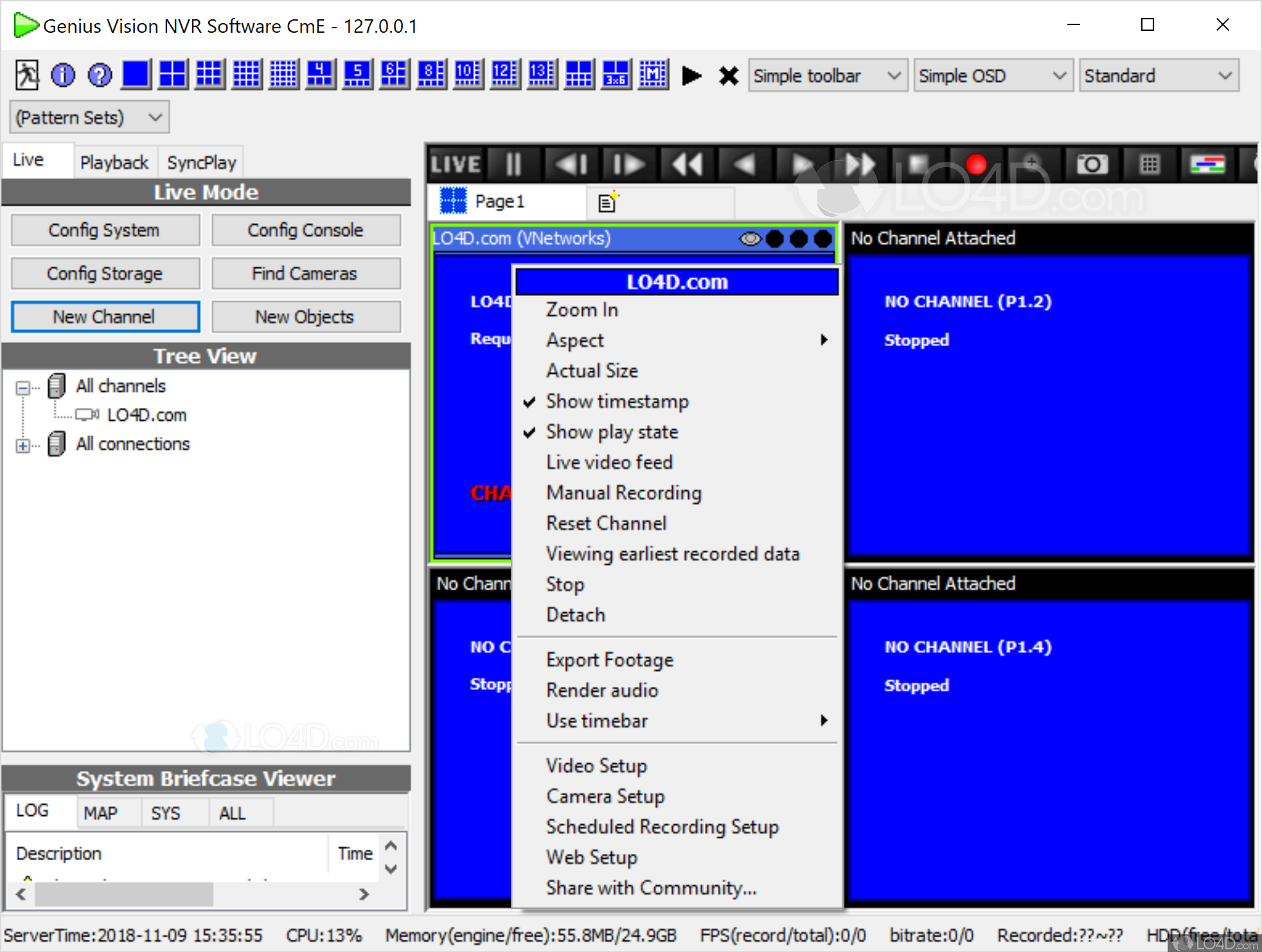Click the Find Cameras button
Image resolution: width=1262 pixels, height=952 pixels.
coord(305,274)
